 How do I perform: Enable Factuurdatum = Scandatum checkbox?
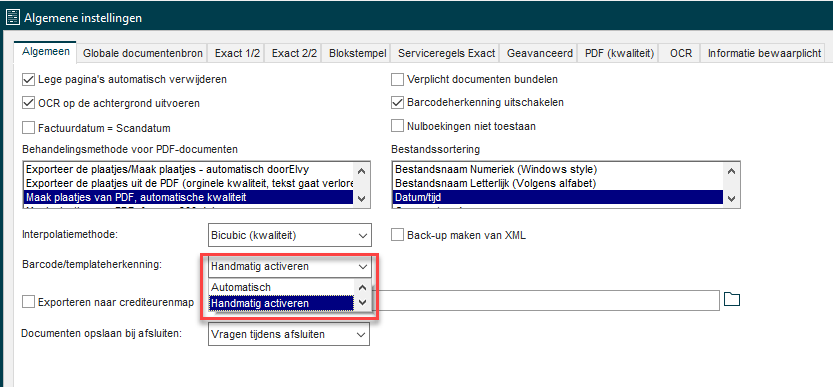click(x=28, y=128)
